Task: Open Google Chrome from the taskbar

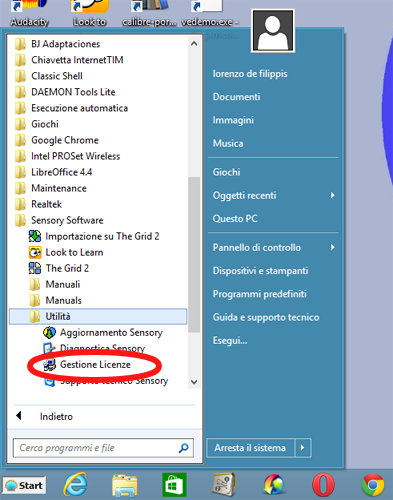Action: tap(373, 485)
